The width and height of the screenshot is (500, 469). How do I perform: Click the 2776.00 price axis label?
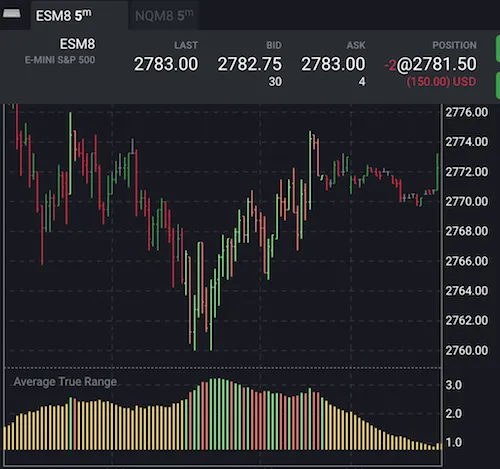coord(467,112)
